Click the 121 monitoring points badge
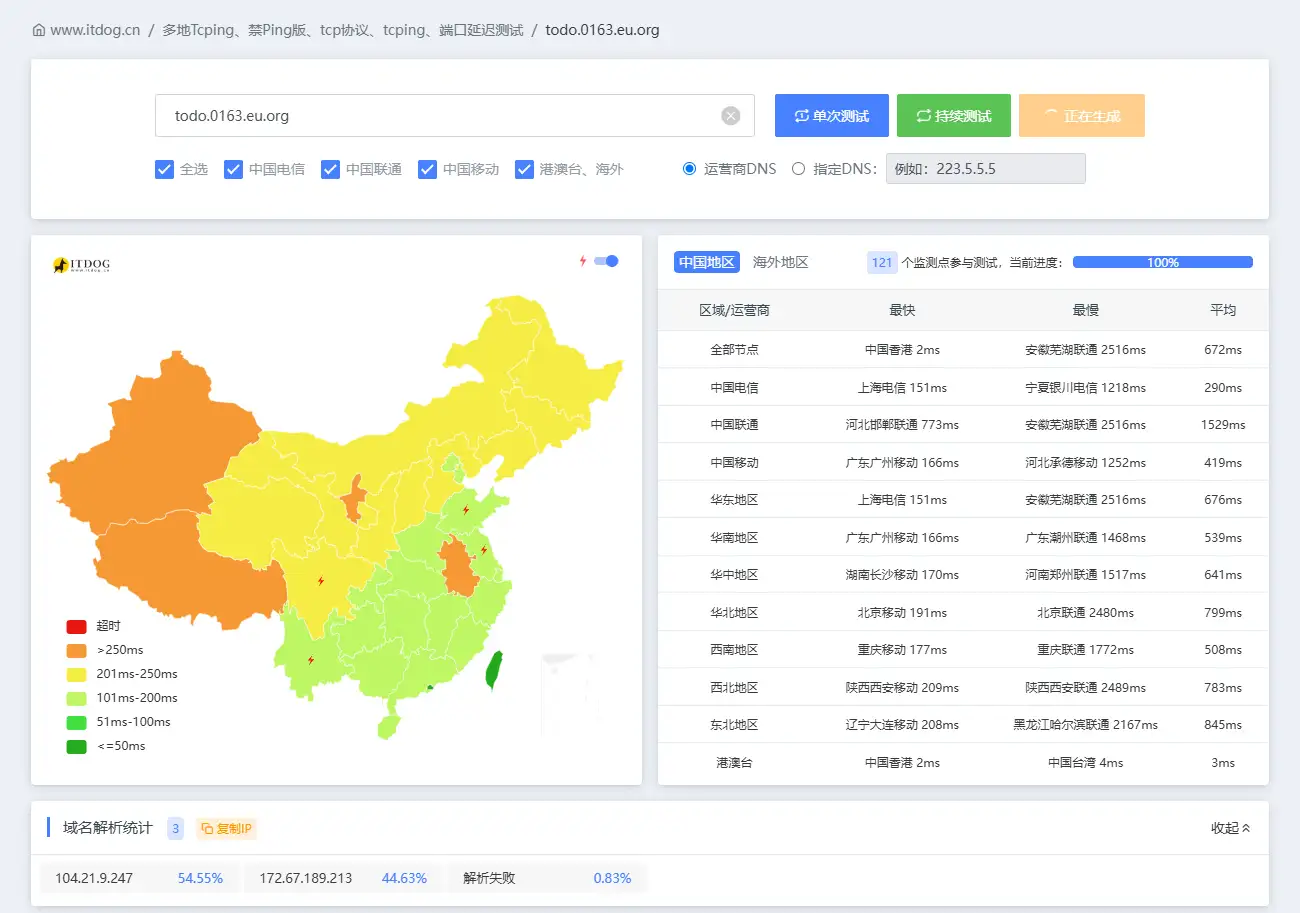Screen dimensions: 1300x913 coord(882,263)
